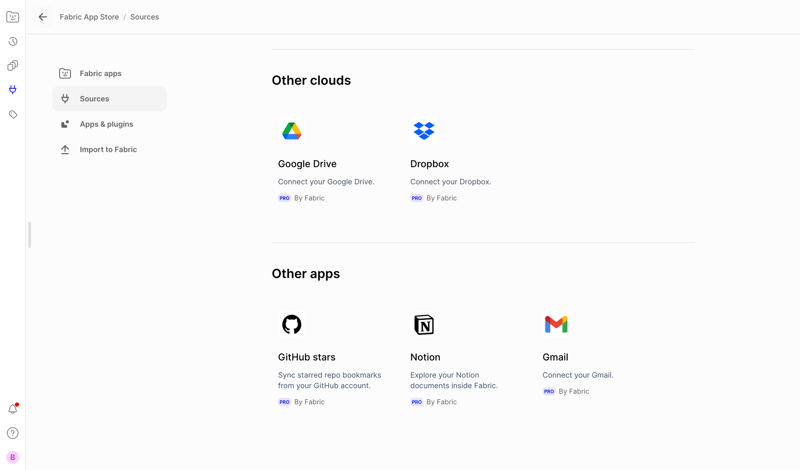Open Apps & plugins section
800x470 pixels.
click(106, 124)
